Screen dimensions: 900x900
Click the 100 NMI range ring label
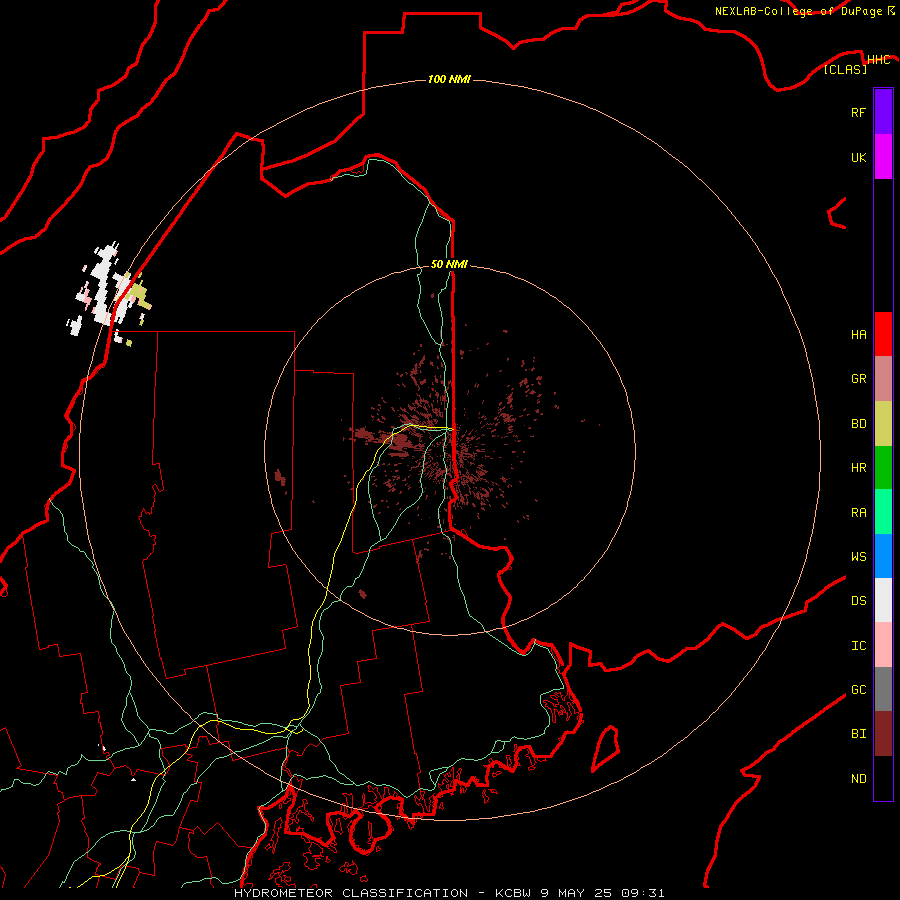click(x=449, y=79)
